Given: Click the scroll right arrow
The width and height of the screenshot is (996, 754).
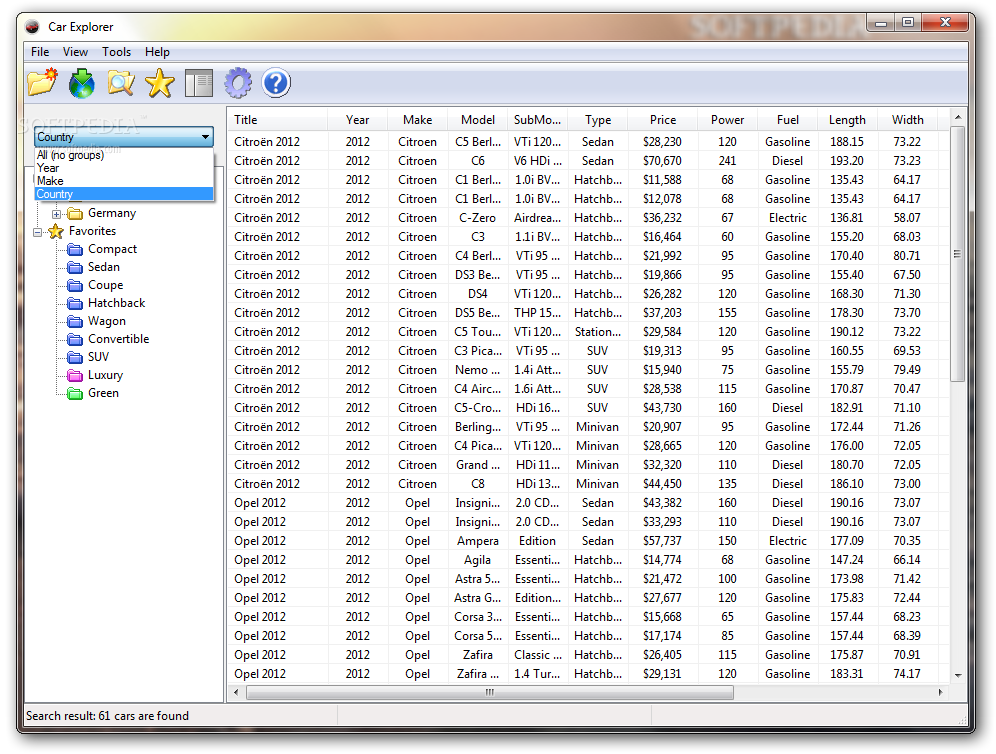Looking at the screenshot, I should 940,692.
